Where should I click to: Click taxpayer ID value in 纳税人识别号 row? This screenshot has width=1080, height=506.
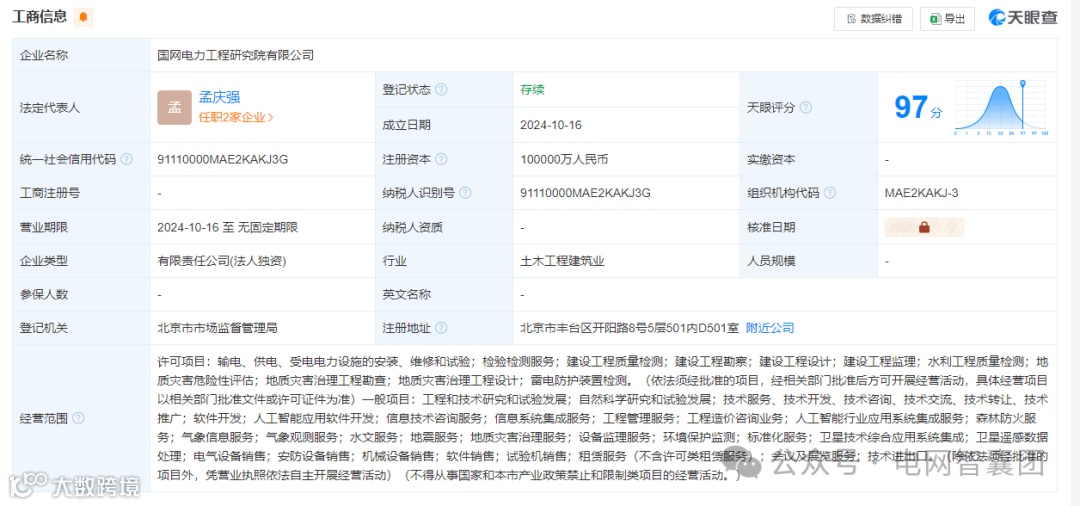click(x=586, y=193)
